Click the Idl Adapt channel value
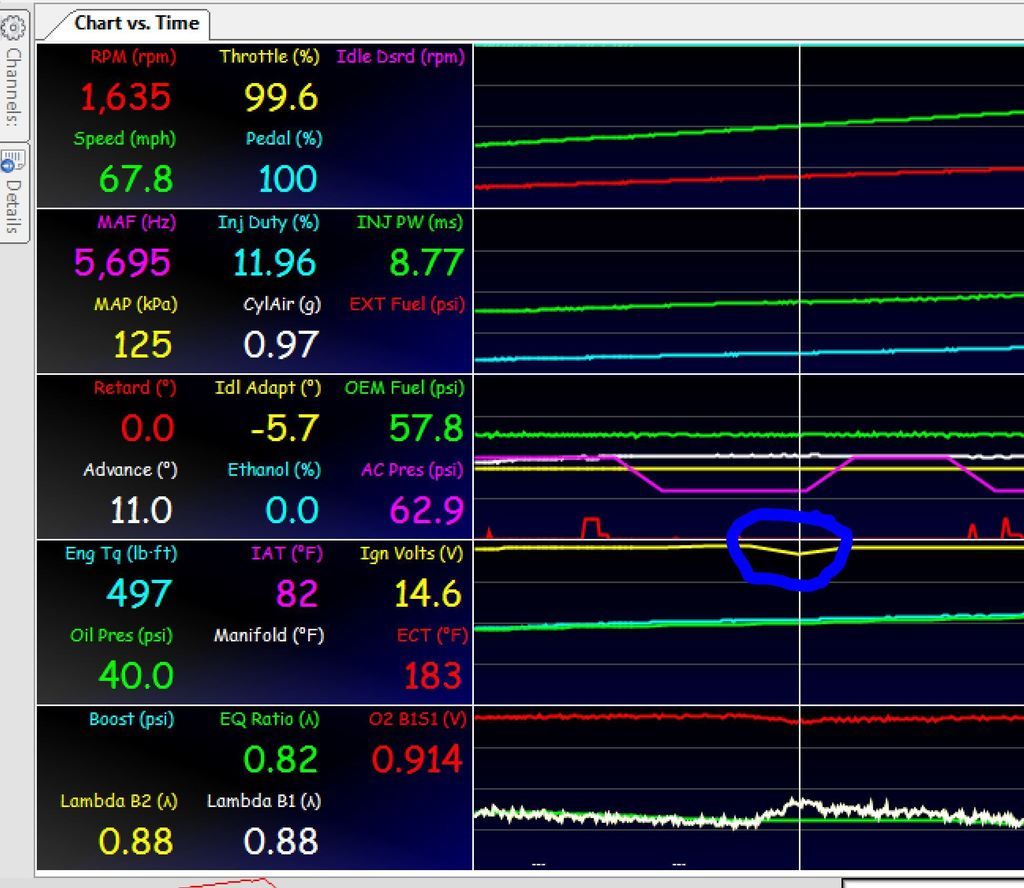The image size is (1024, 888). [284, 428]
